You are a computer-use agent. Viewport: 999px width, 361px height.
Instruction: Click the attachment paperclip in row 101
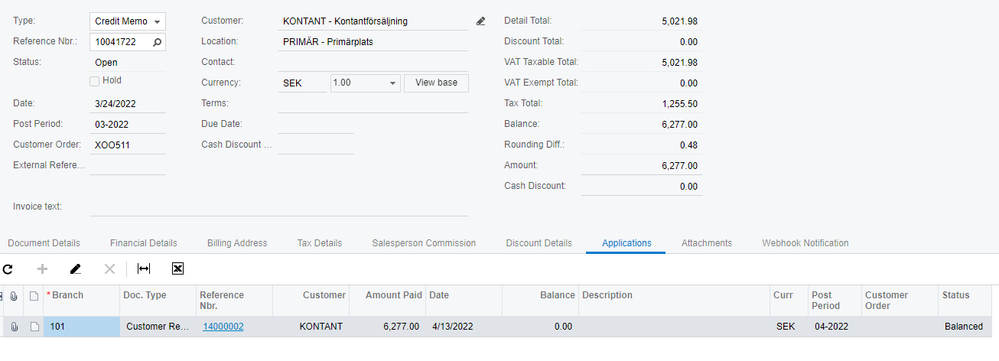pyautogui.click(x=15, y=327)
